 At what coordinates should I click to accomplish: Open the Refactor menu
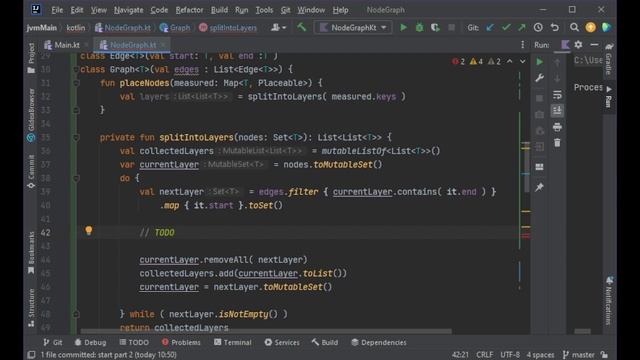click(x=189, y=10)
